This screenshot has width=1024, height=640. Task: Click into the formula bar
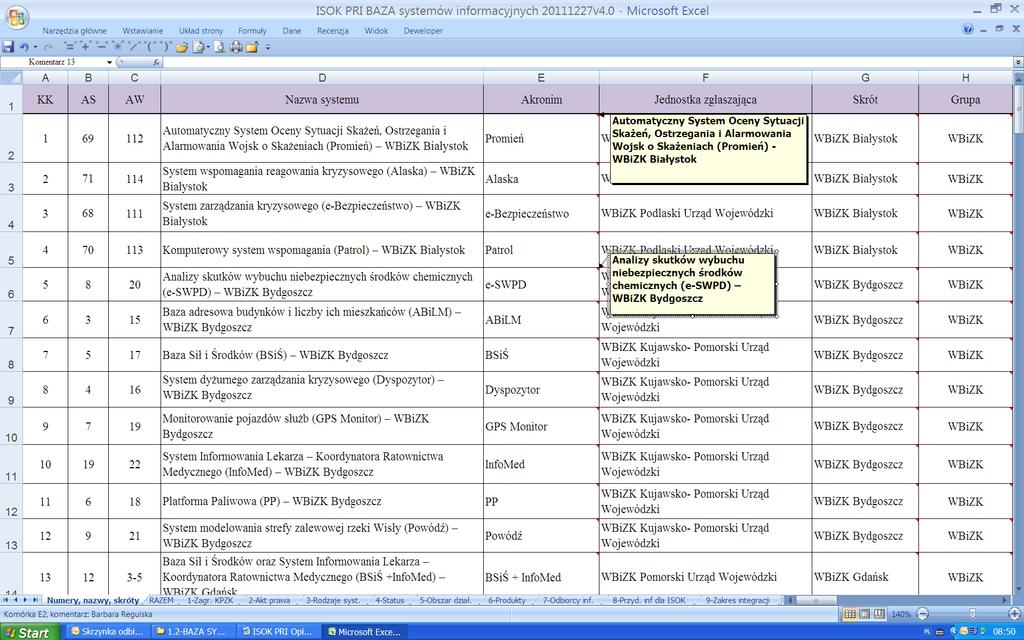[x=588, y=62]
